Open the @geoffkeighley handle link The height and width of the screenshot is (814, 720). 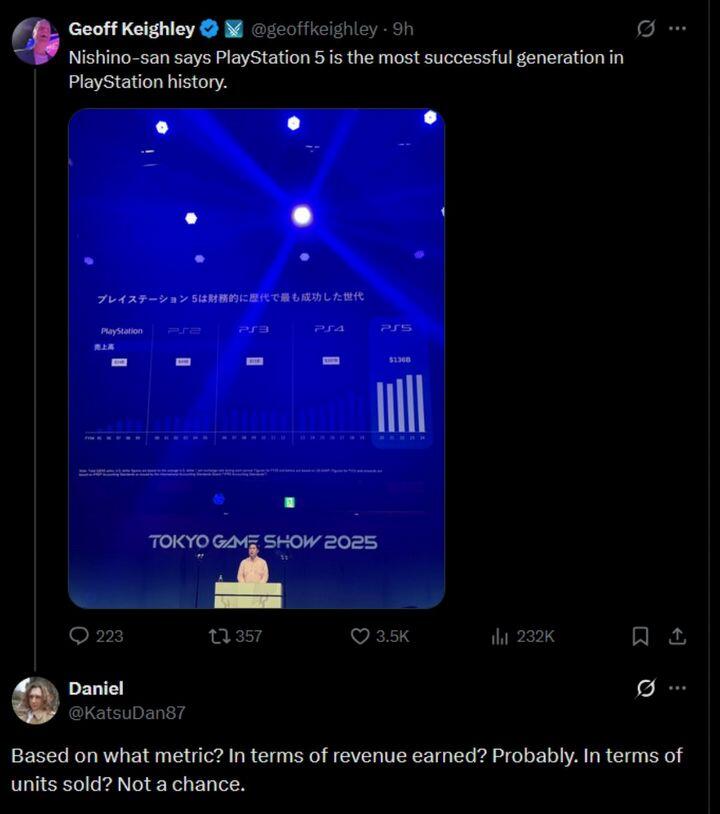pyautogui.click(x=321, y=29)
